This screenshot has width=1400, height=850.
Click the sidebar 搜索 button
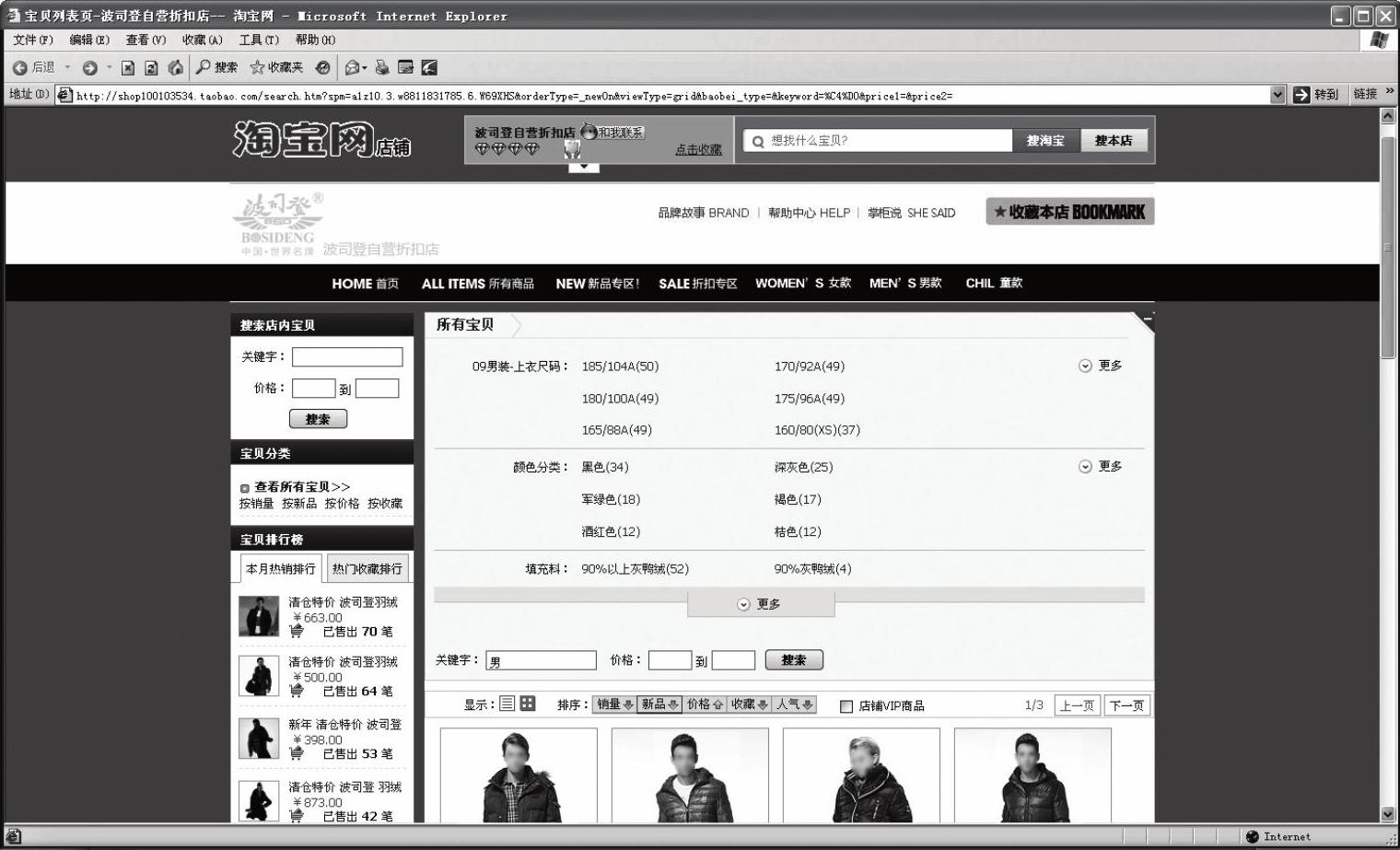coord(318,419)
